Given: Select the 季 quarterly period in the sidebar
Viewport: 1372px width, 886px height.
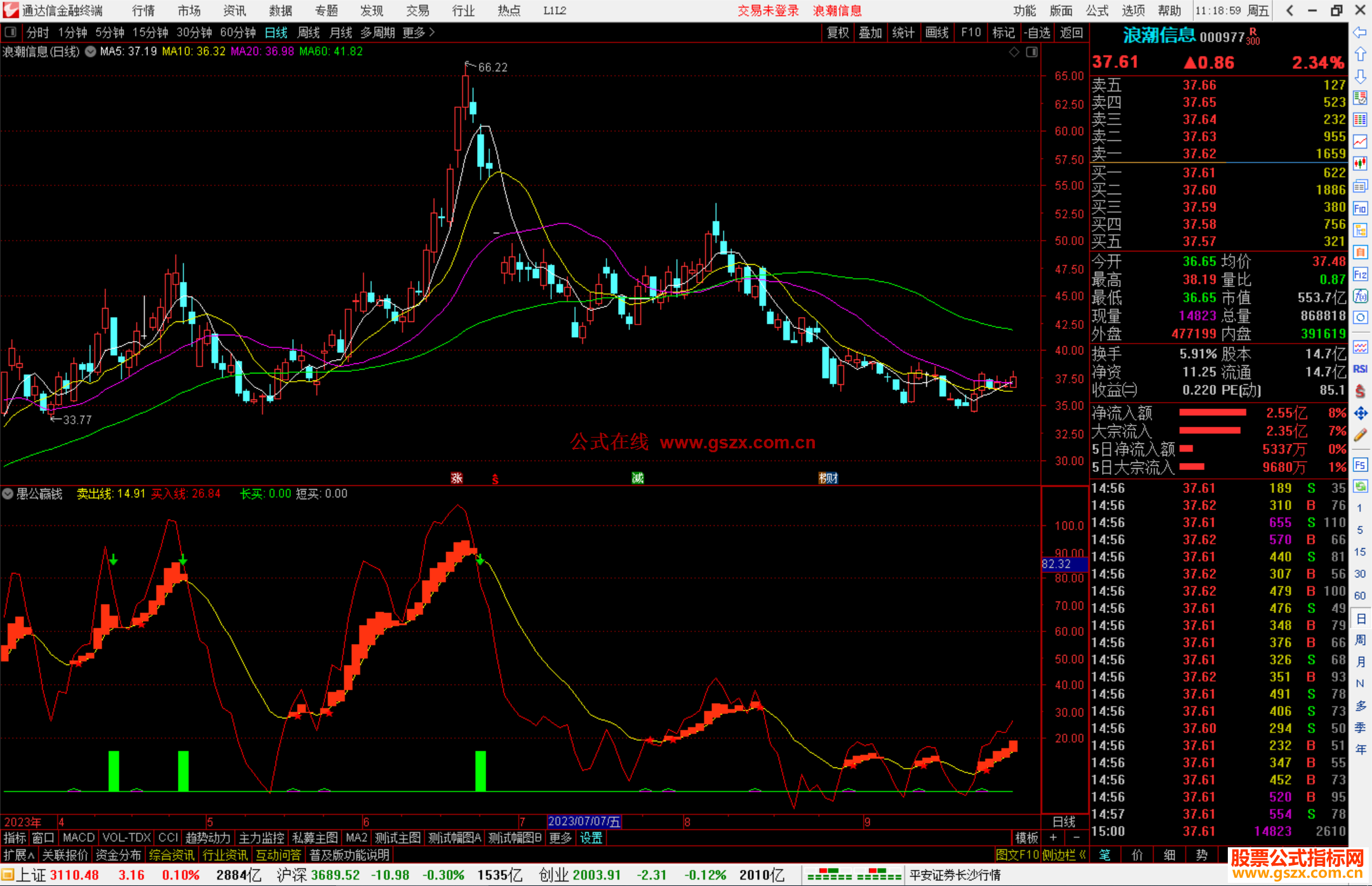Looking at the screenshot, I should tap(1360, 728).
